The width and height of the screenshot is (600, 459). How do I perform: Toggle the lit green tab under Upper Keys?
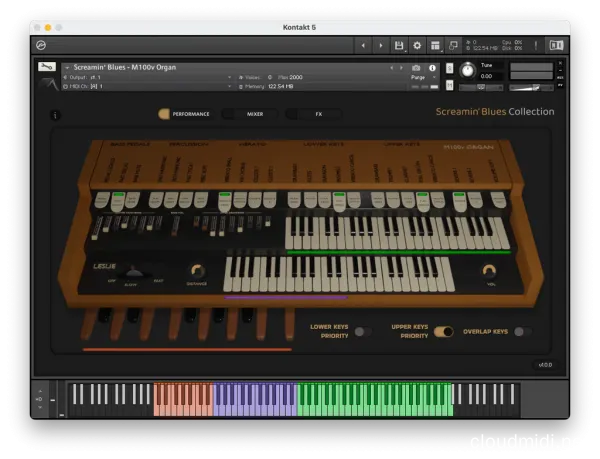pyautogui.click(x=423, y=202)
